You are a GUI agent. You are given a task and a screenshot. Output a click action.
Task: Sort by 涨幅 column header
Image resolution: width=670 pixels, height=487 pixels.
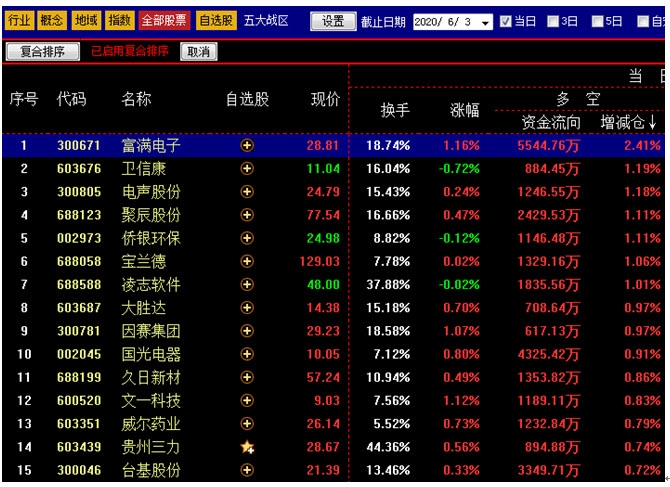point(464,110)
